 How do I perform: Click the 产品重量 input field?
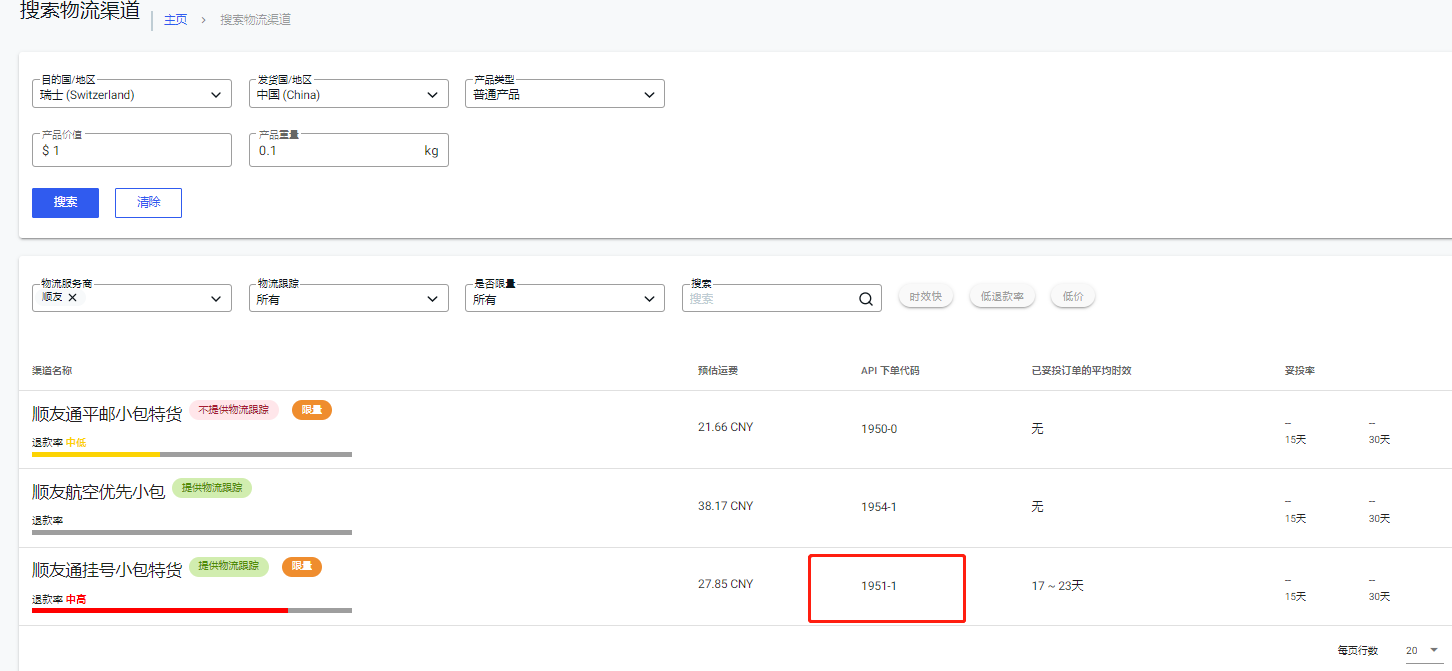pos(349,150)
